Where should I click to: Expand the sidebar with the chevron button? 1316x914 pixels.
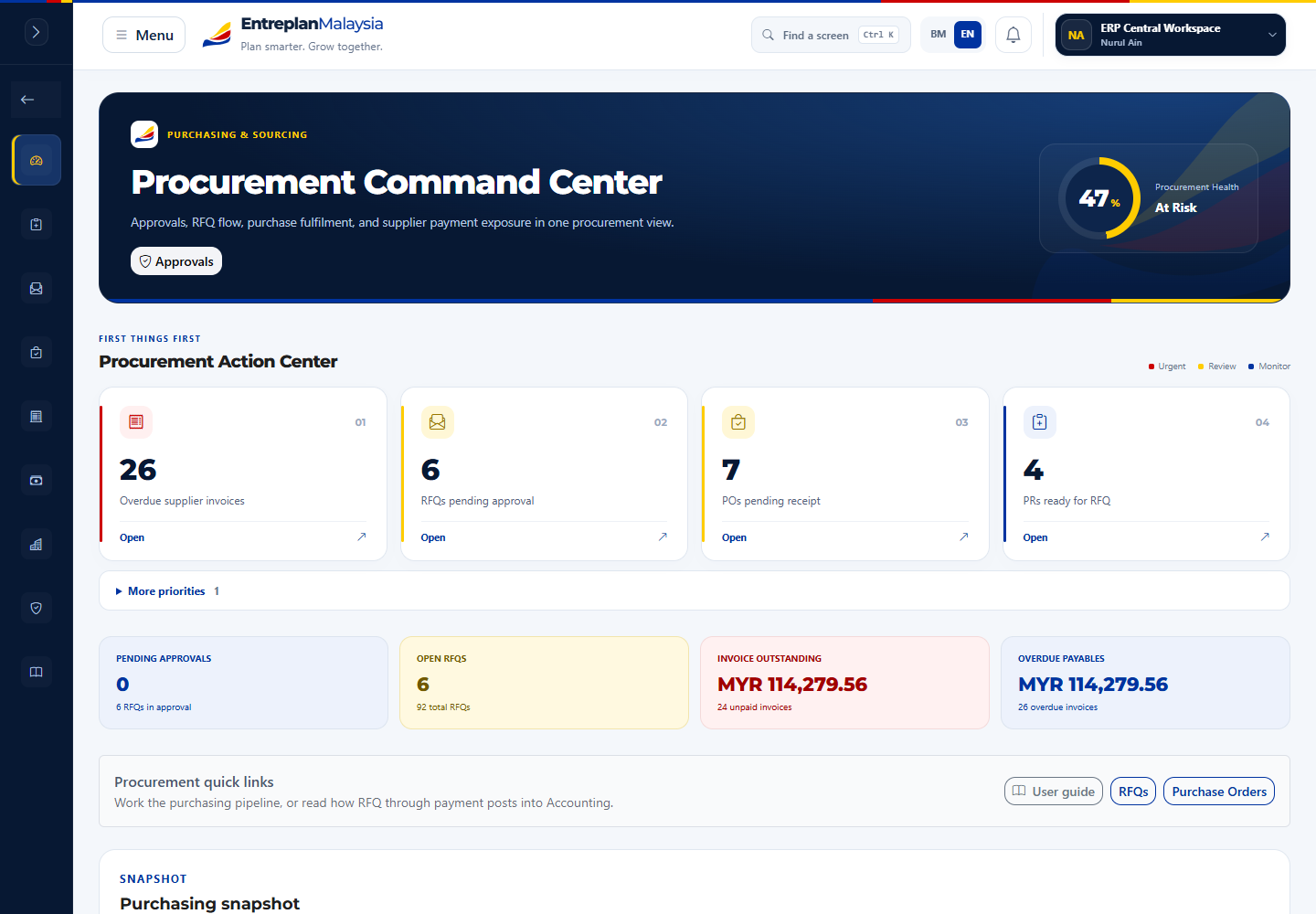(x=36, y=32)
